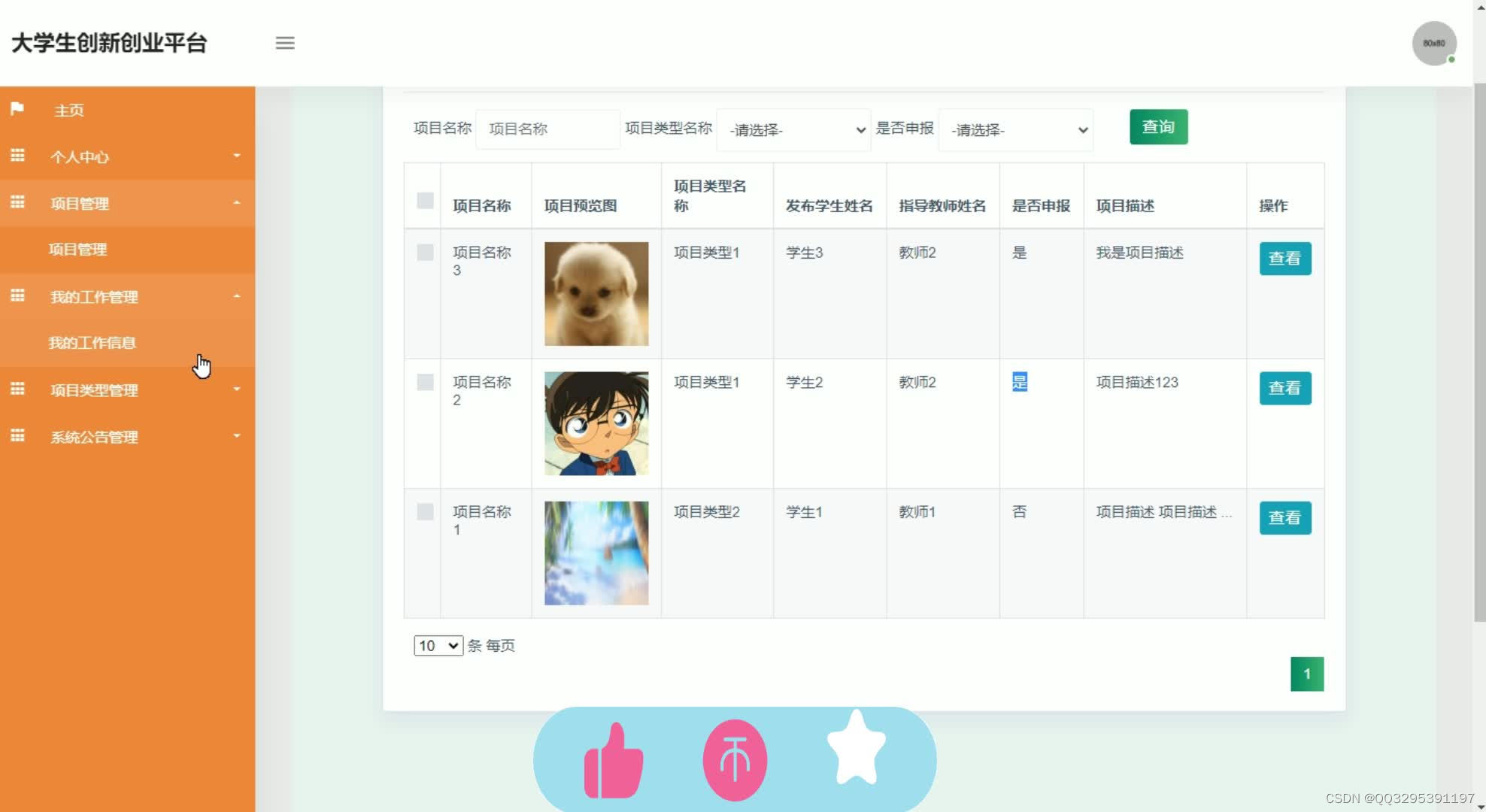The image size is (1486, 812).
Task: Click the 个人中心 grid icon in sidebar
Action: coord(17,156)
